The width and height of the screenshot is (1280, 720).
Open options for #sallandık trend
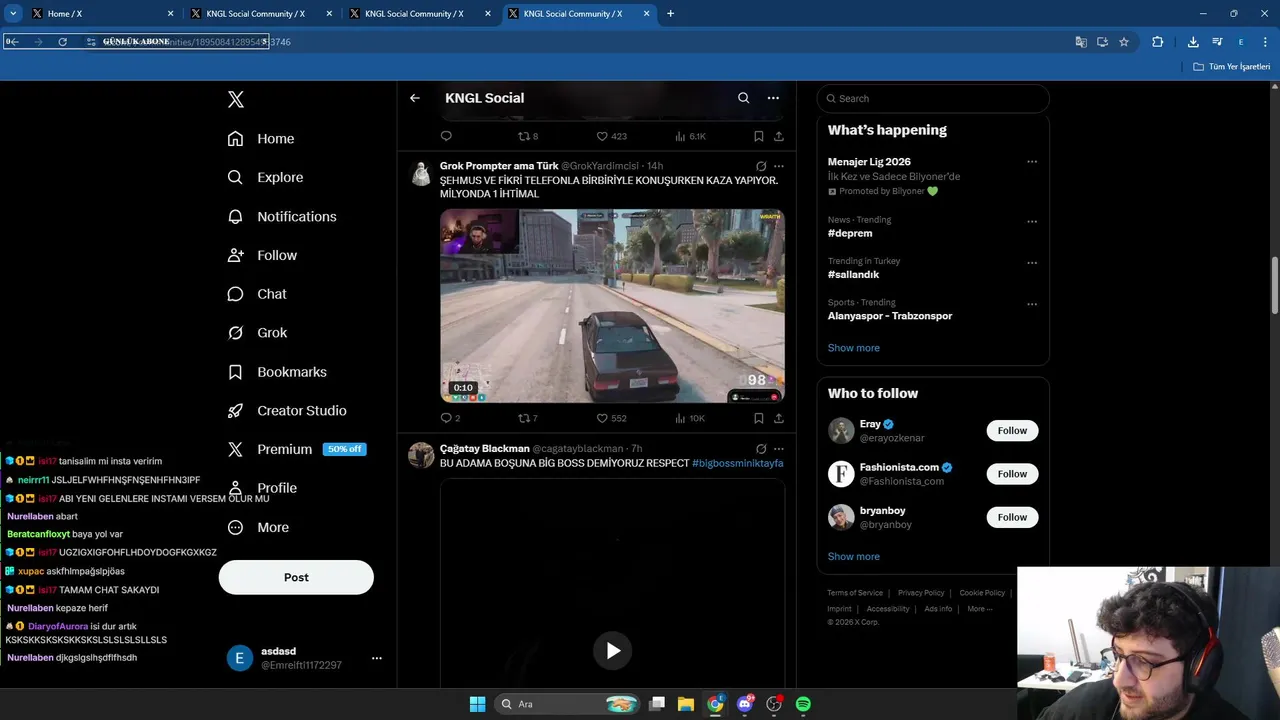click(1032, 263)
